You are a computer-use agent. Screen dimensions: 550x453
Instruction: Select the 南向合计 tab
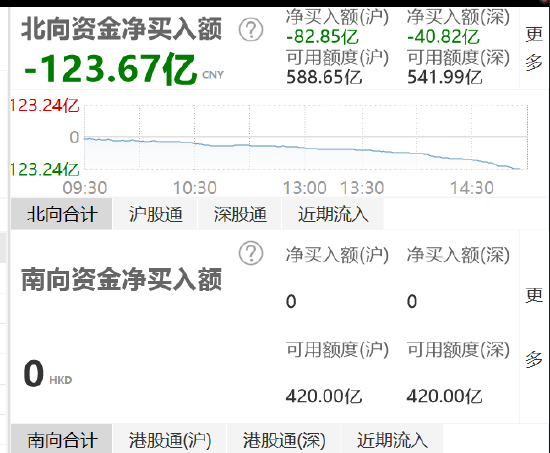tap(62, 439)
